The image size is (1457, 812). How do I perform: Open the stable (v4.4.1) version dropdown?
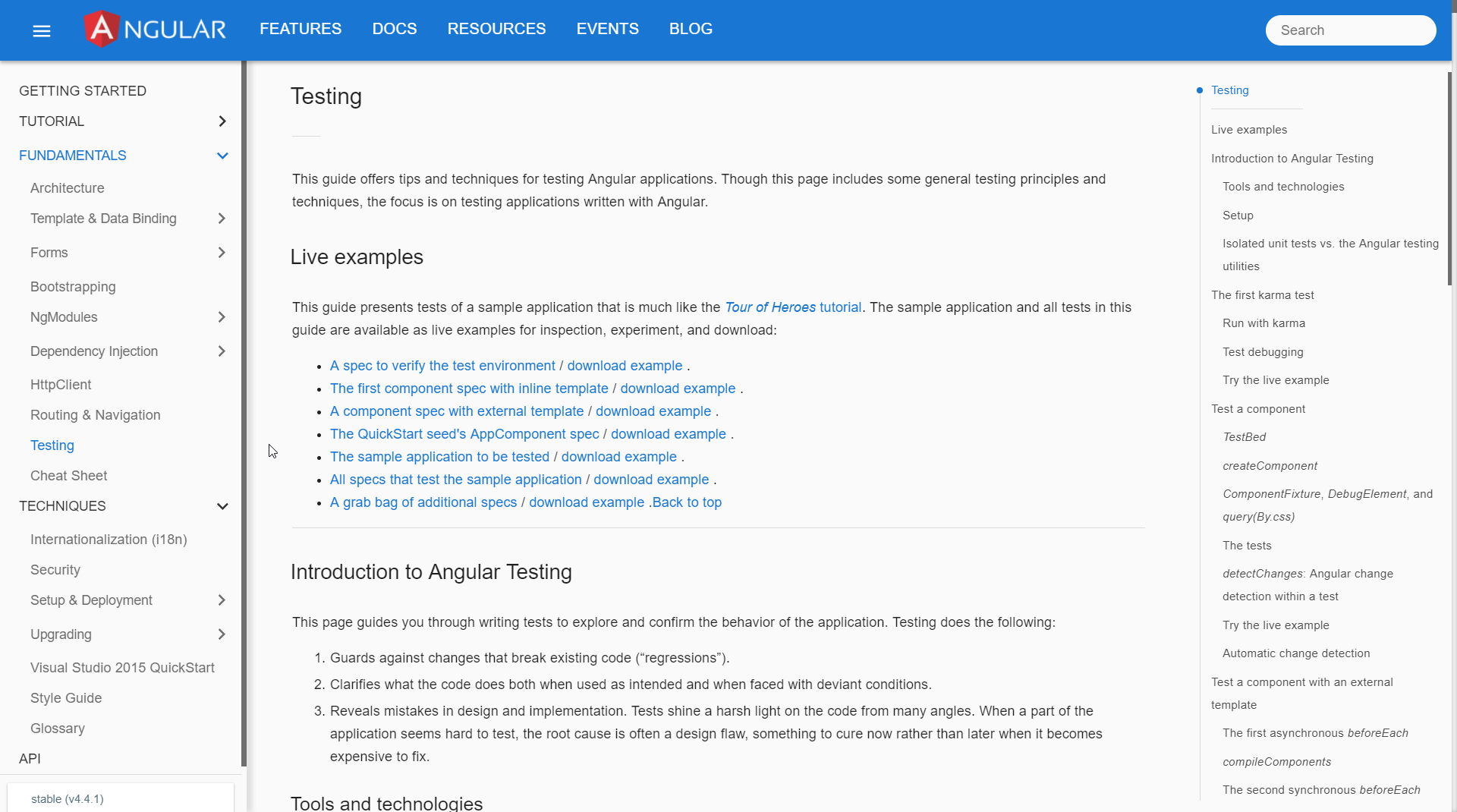point(121,798)
